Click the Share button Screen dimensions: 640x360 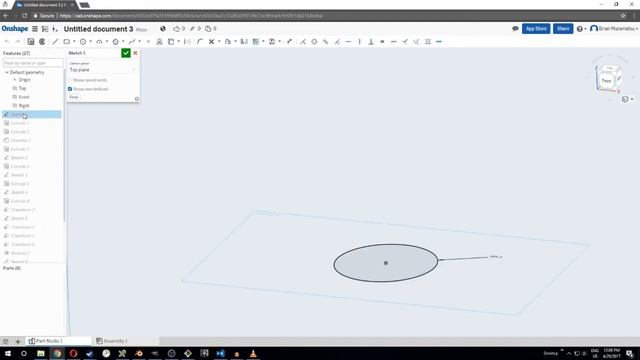point(563,29)
